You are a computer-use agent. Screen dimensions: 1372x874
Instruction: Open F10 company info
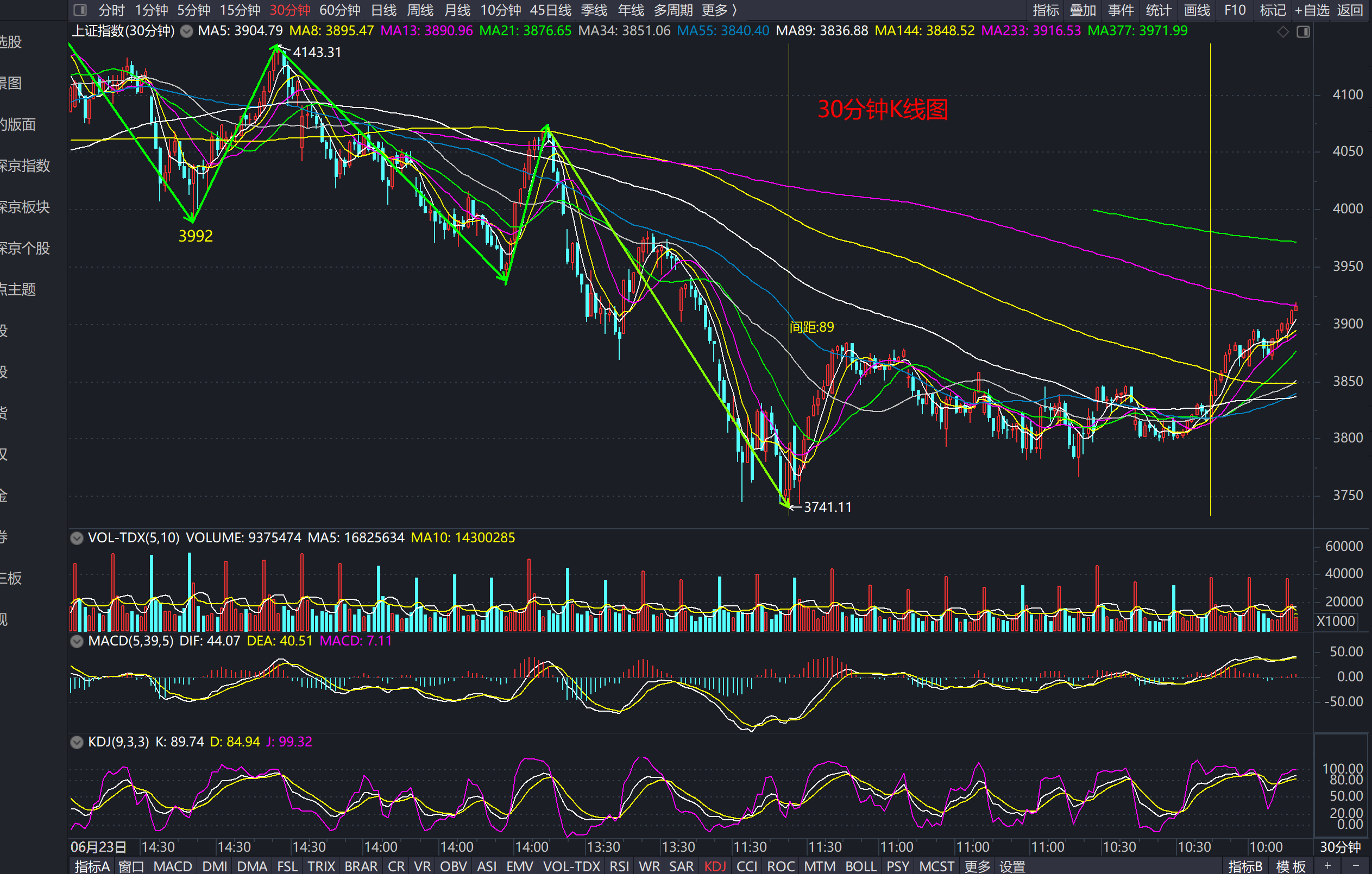(x=1235, y=10)
